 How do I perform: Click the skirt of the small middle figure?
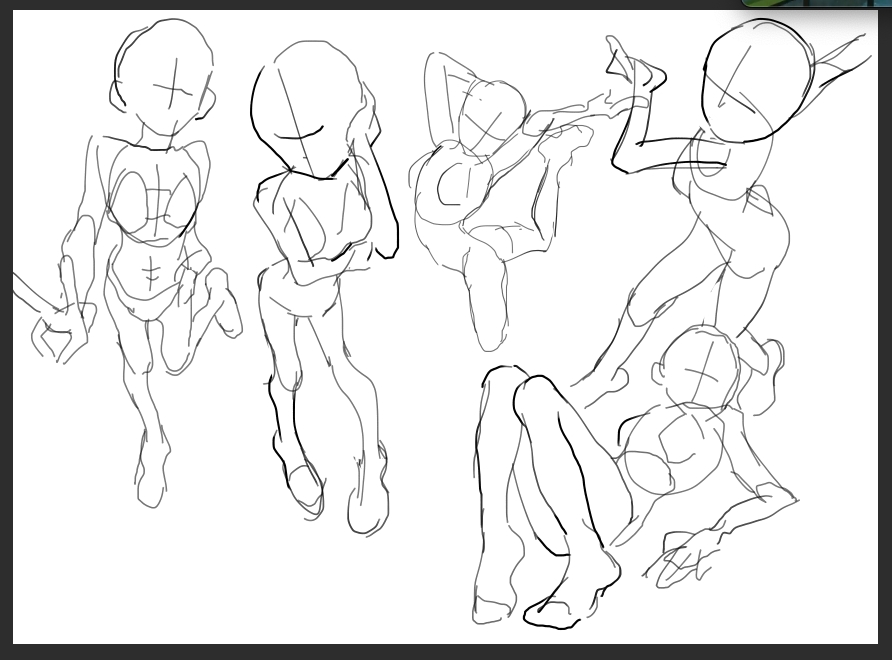tap(515, 215)
